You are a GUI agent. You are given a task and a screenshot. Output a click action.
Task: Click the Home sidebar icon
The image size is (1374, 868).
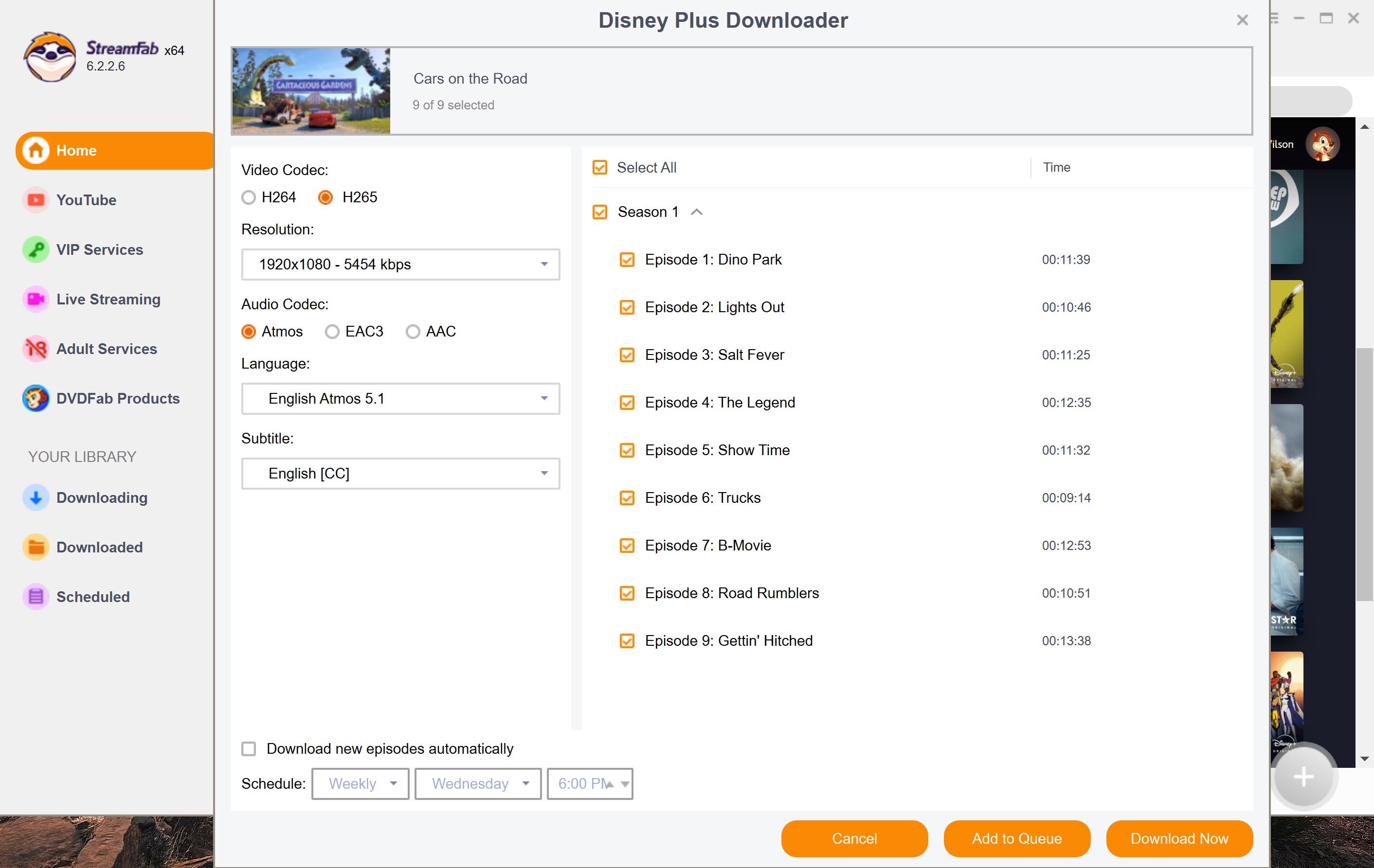[x=36, y=151]
